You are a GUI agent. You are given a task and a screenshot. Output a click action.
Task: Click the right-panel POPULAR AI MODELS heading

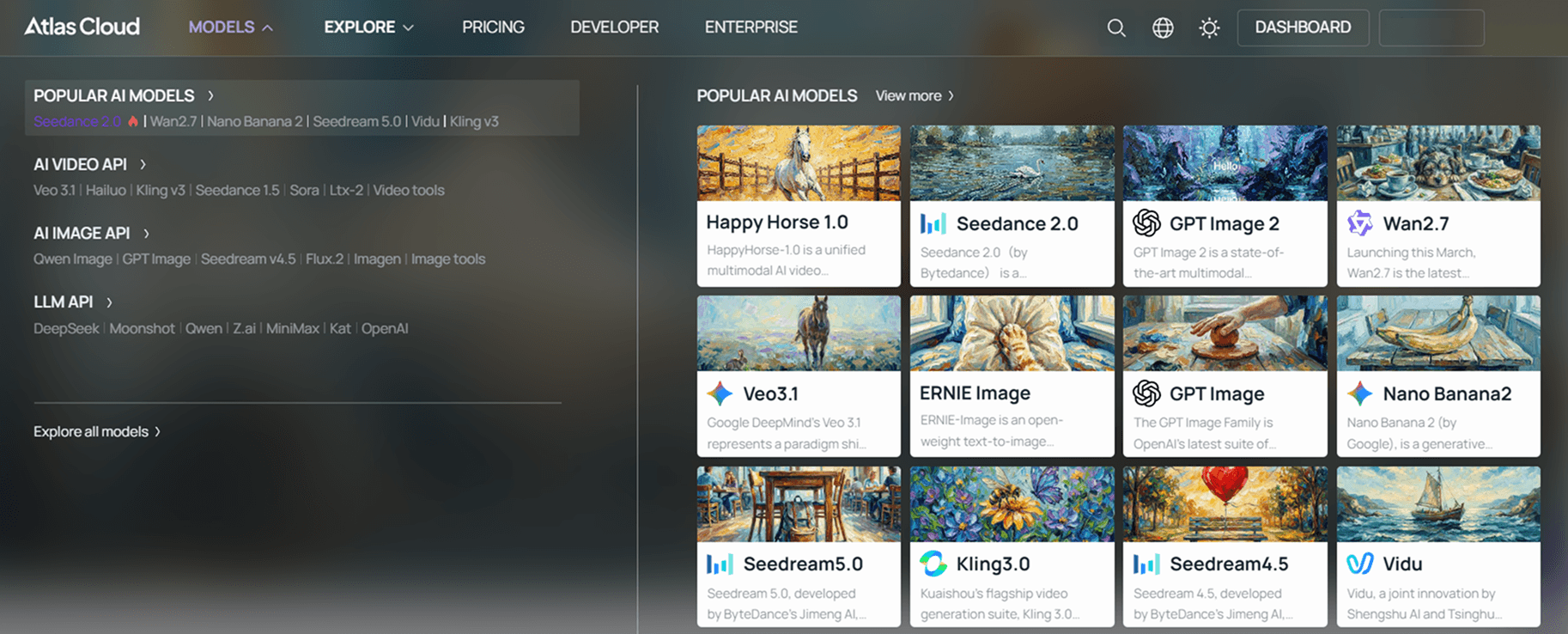[777, 95]
